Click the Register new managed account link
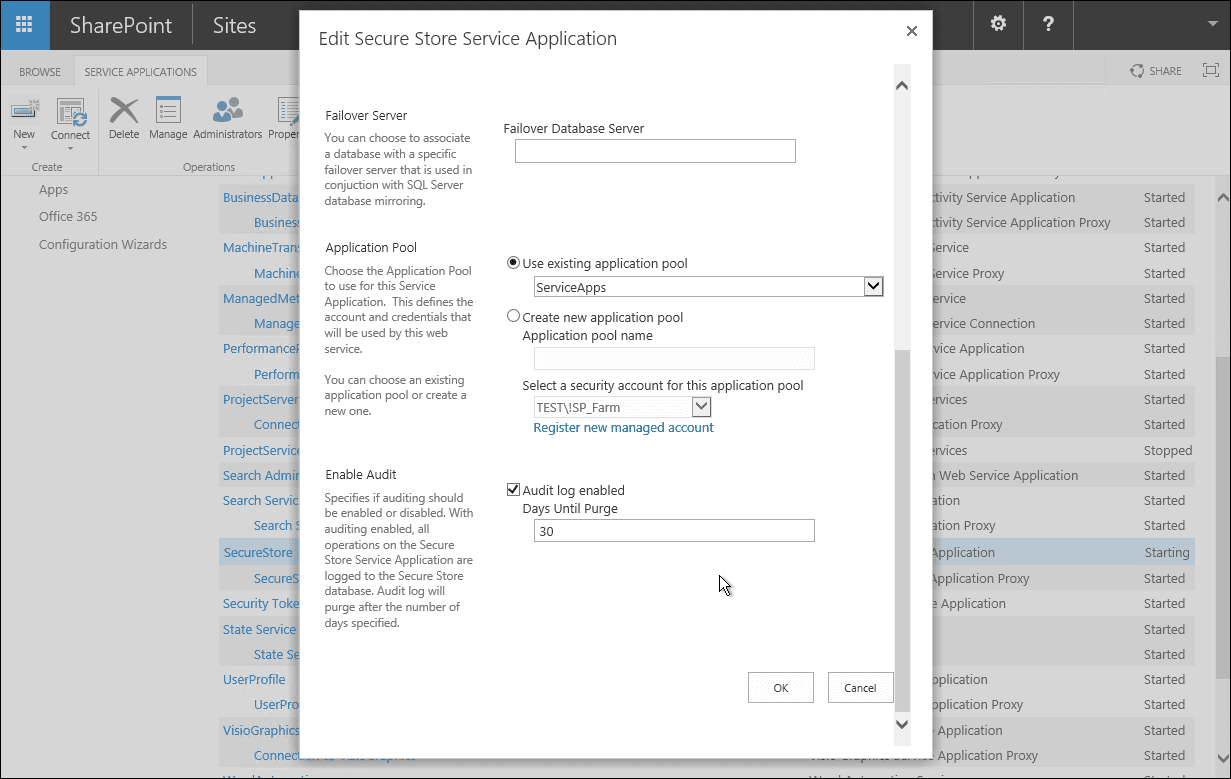This screenshot has width=1231, height=779. point(623,427)
